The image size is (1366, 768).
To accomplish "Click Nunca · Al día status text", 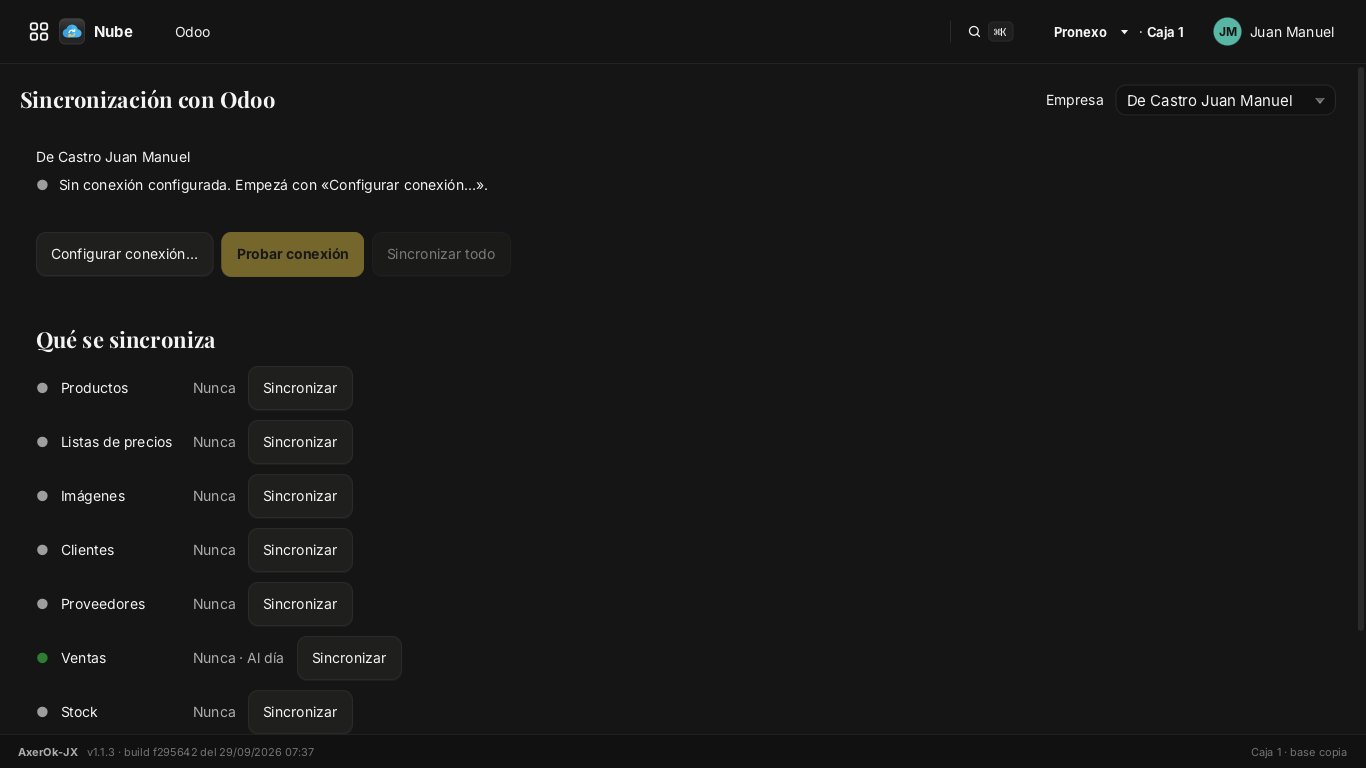I will tap(238, 658).
